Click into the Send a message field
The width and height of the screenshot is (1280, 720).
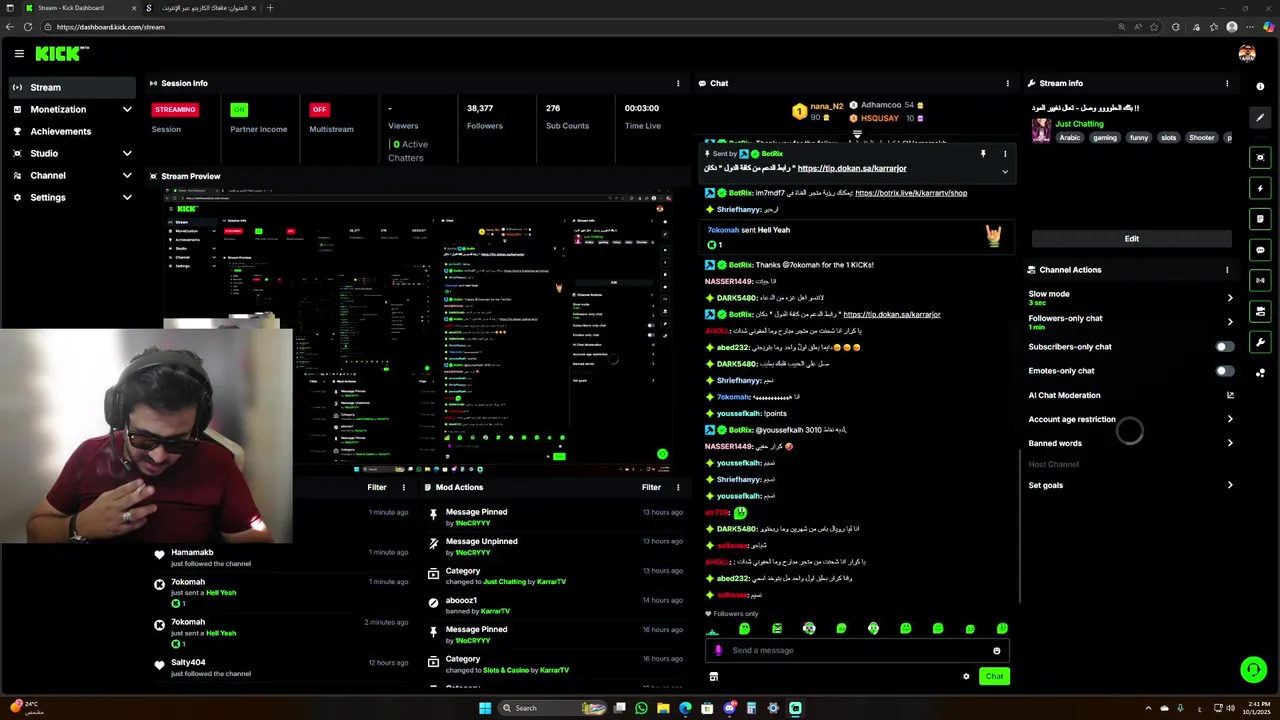tap(857, 651)
